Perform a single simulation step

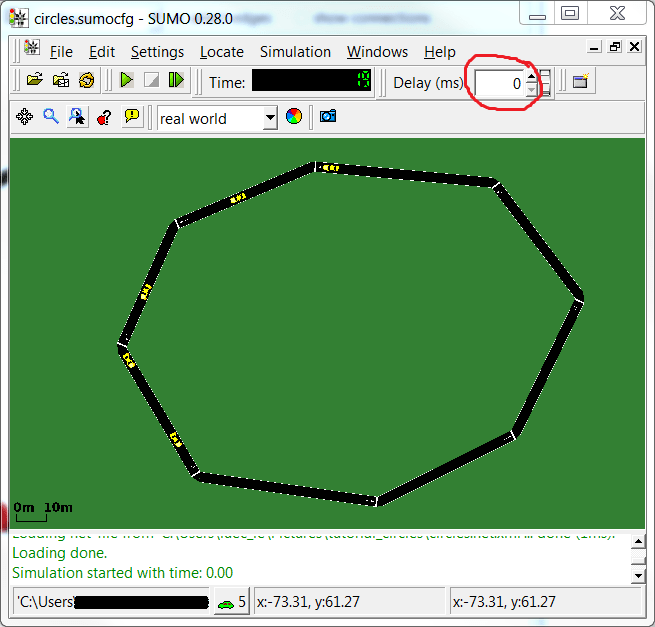[176, 80]
